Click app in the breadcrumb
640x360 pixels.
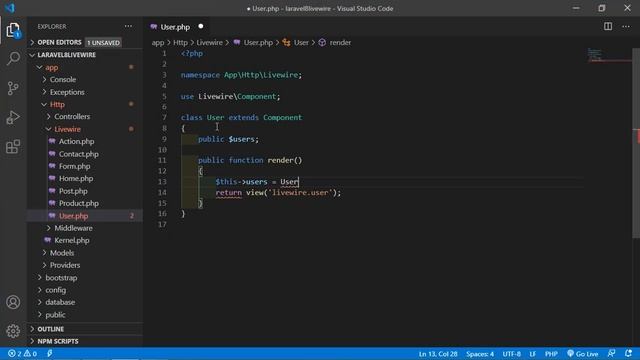coord(158,42)
